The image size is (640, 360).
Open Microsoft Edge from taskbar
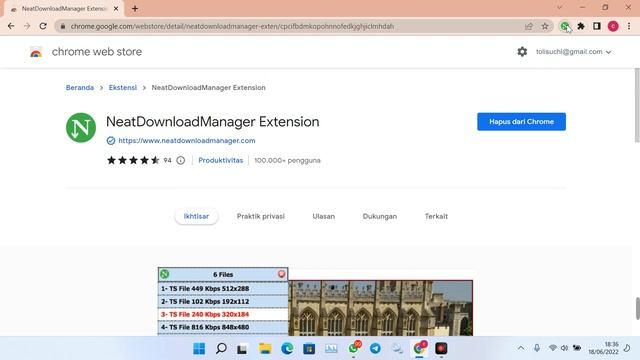[287, 349]
